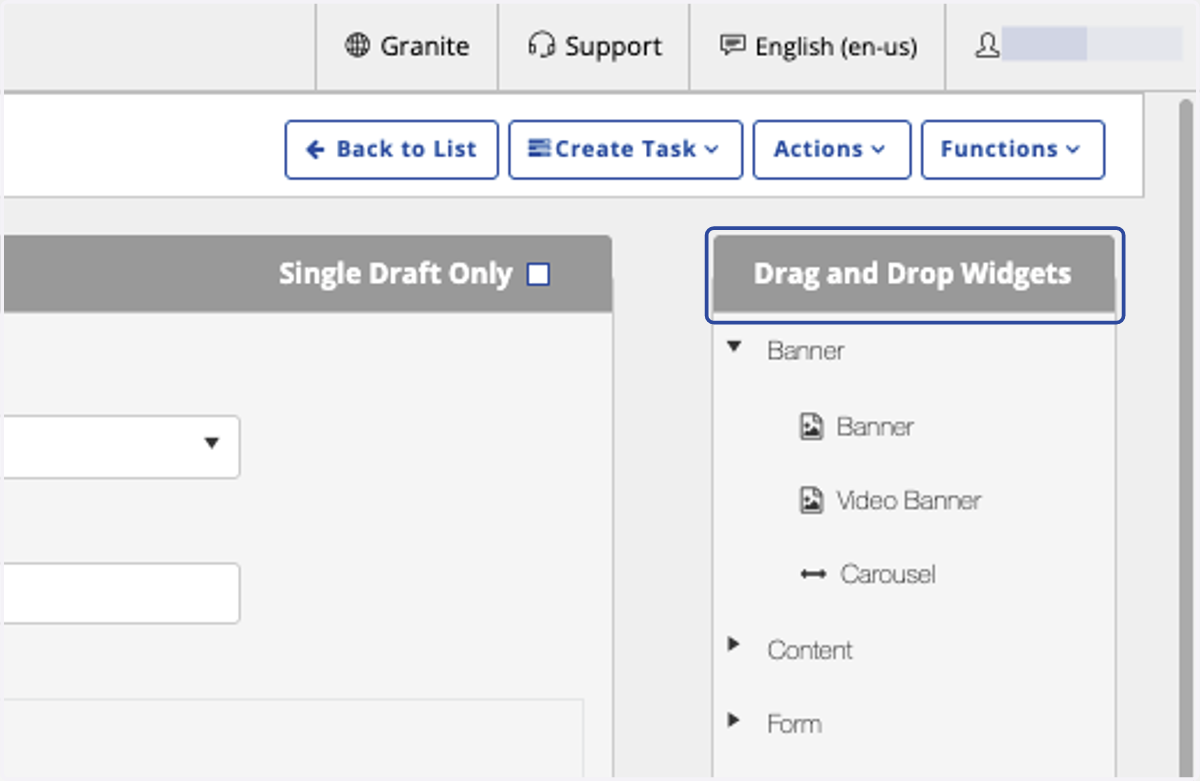Click the empty text input field

(120, 594)
